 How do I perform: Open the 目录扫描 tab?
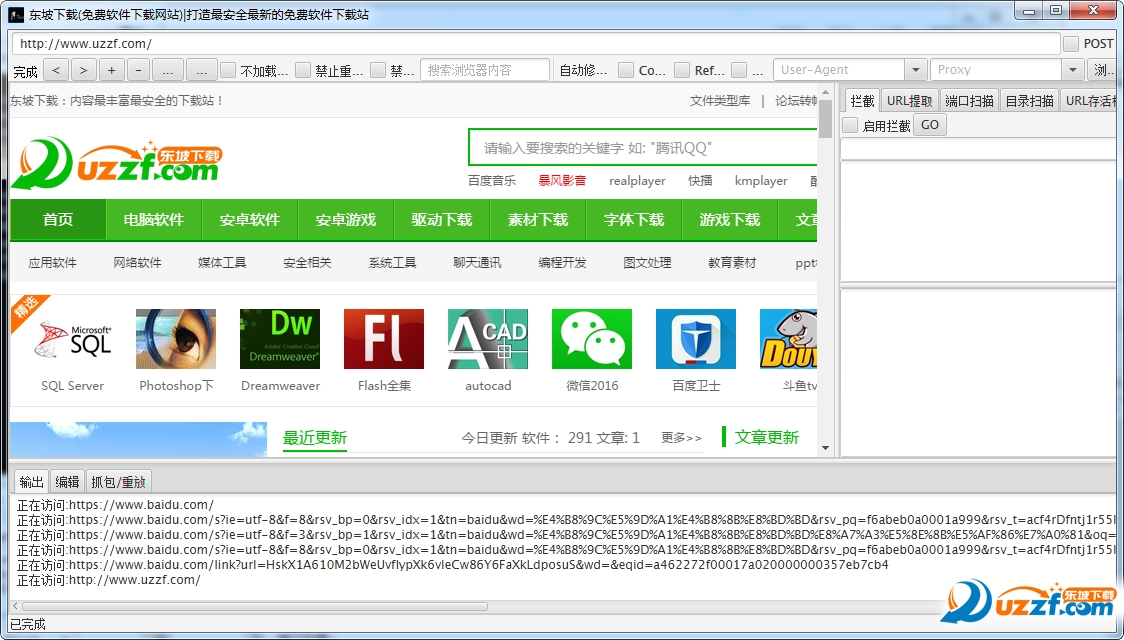coord(1029,100)
